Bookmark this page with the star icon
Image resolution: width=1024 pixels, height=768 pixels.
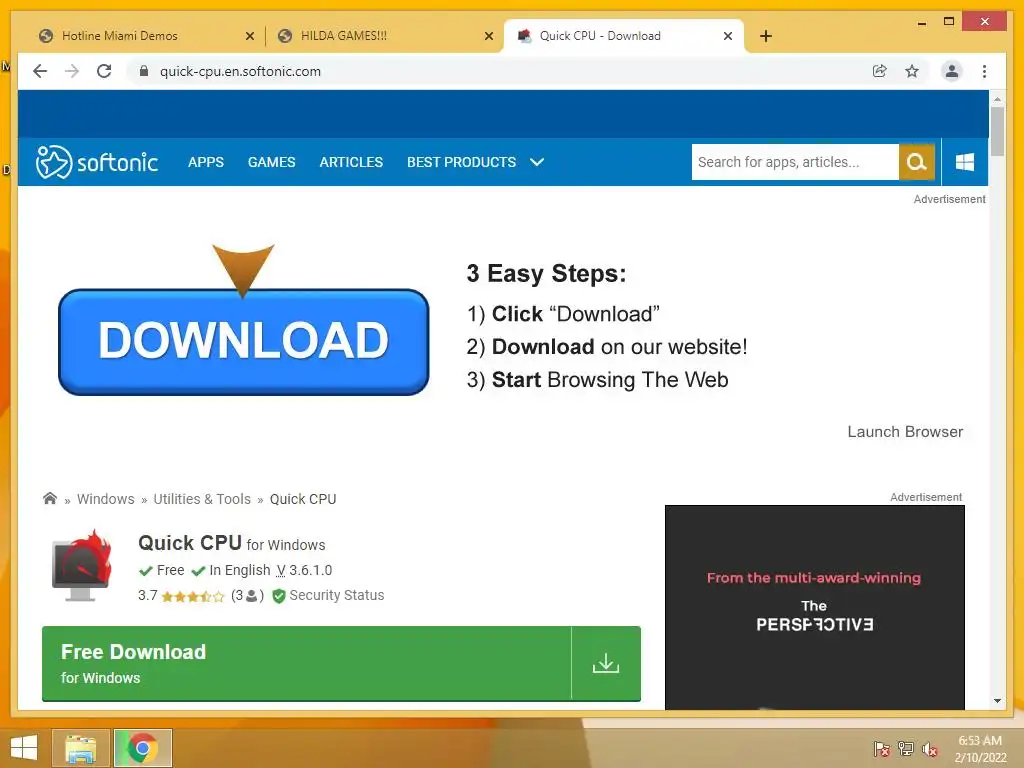[912, 71]
